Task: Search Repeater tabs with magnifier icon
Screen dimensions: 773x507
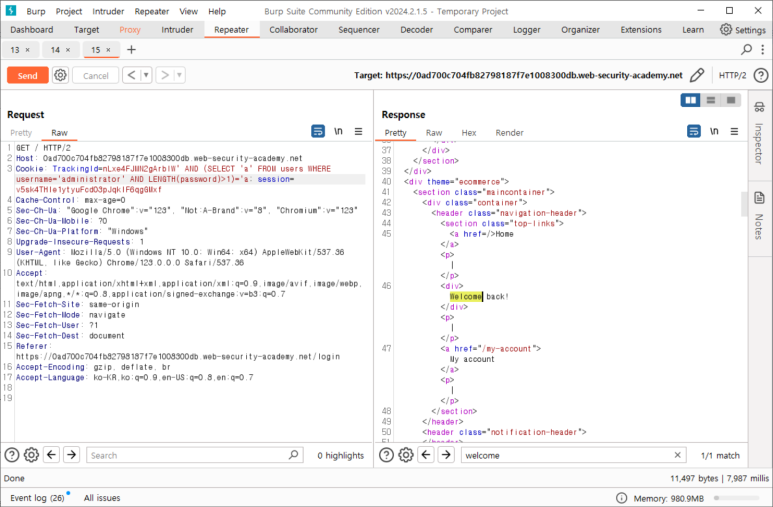Action: pos(746,49)
